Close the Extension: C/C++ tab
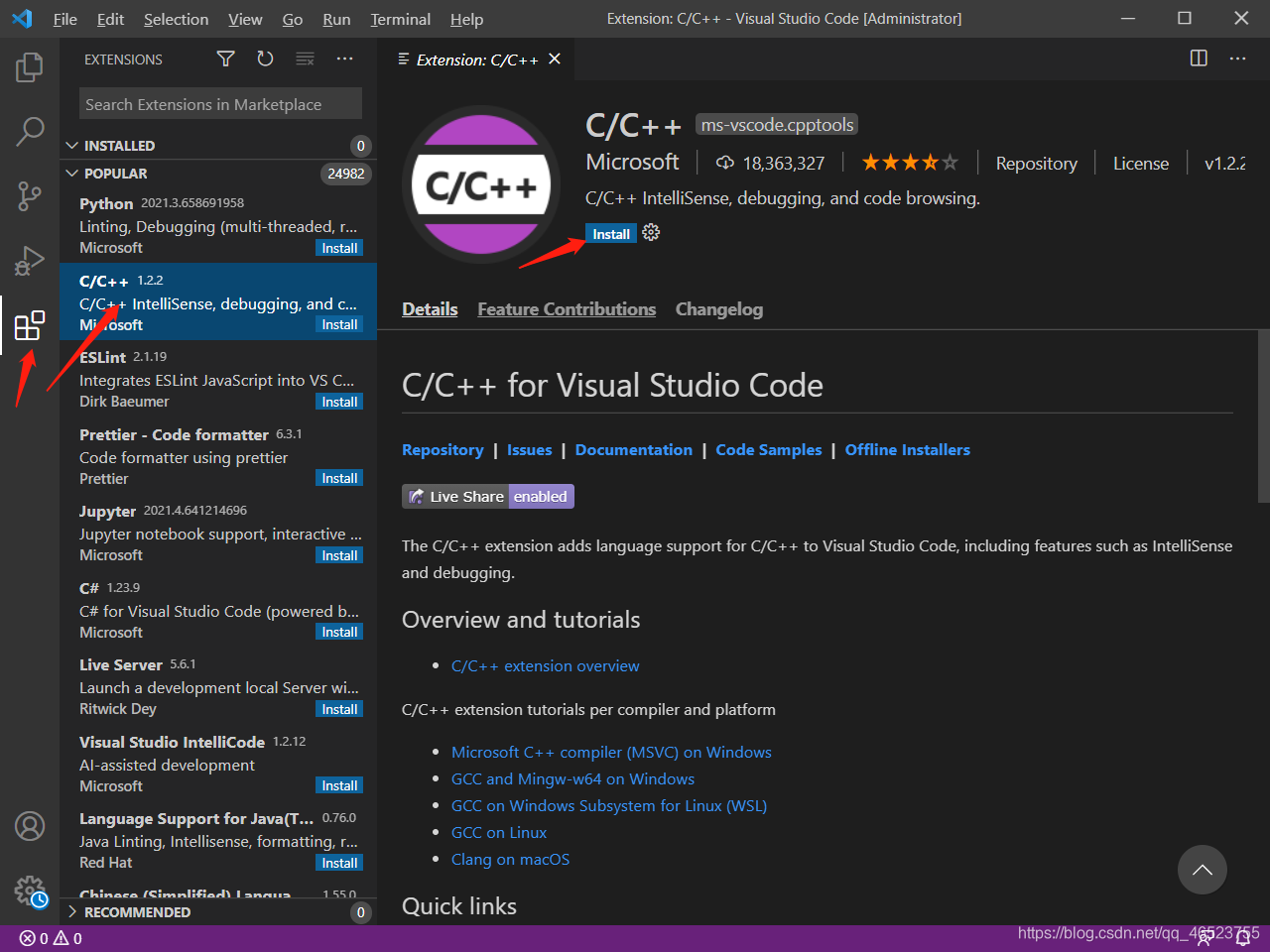Screen dimensions: 1270x952 tap(555, 59)
